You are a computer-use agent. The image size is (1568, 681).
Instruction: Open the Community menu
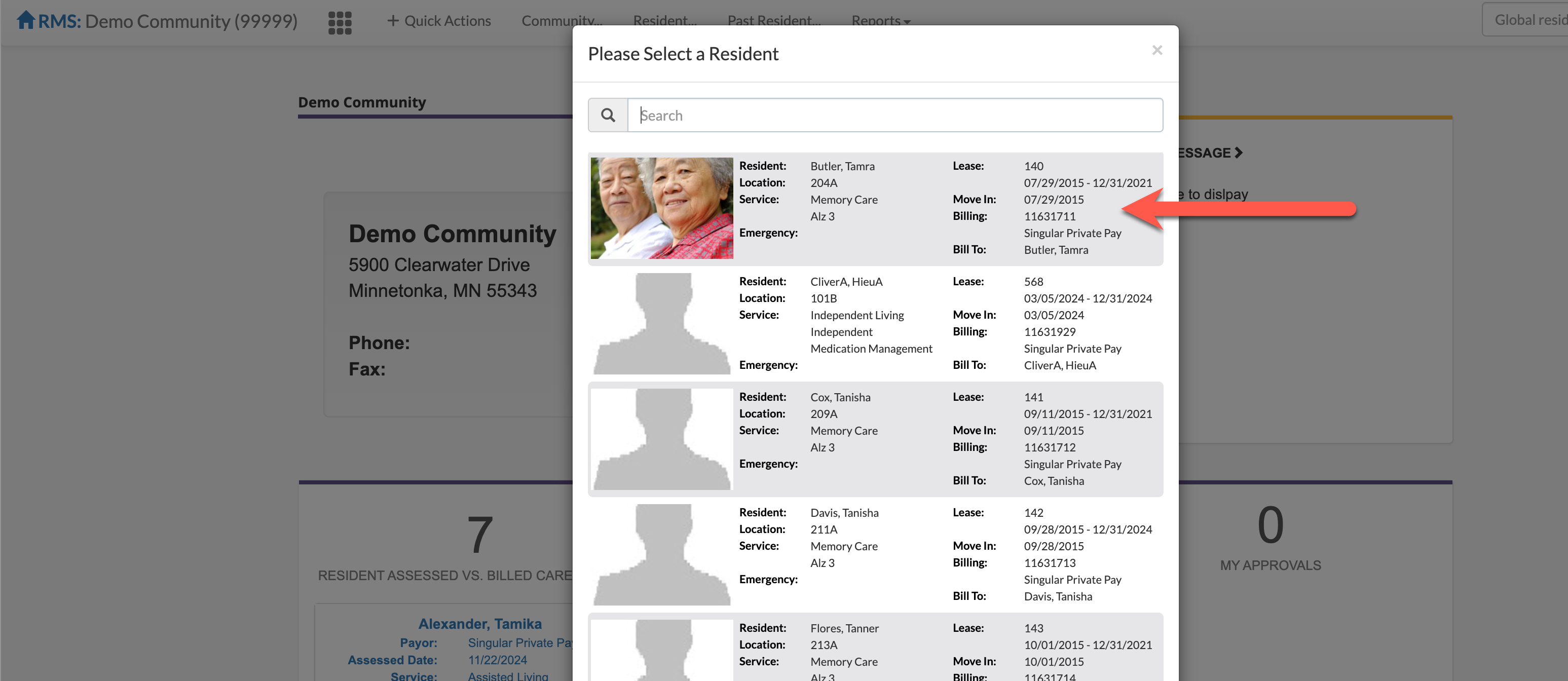(x=561, y=21)
